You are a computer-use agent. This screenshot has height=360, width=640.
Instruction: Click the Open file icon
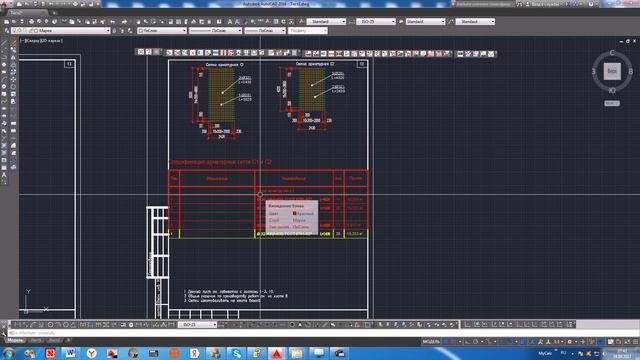14,22
